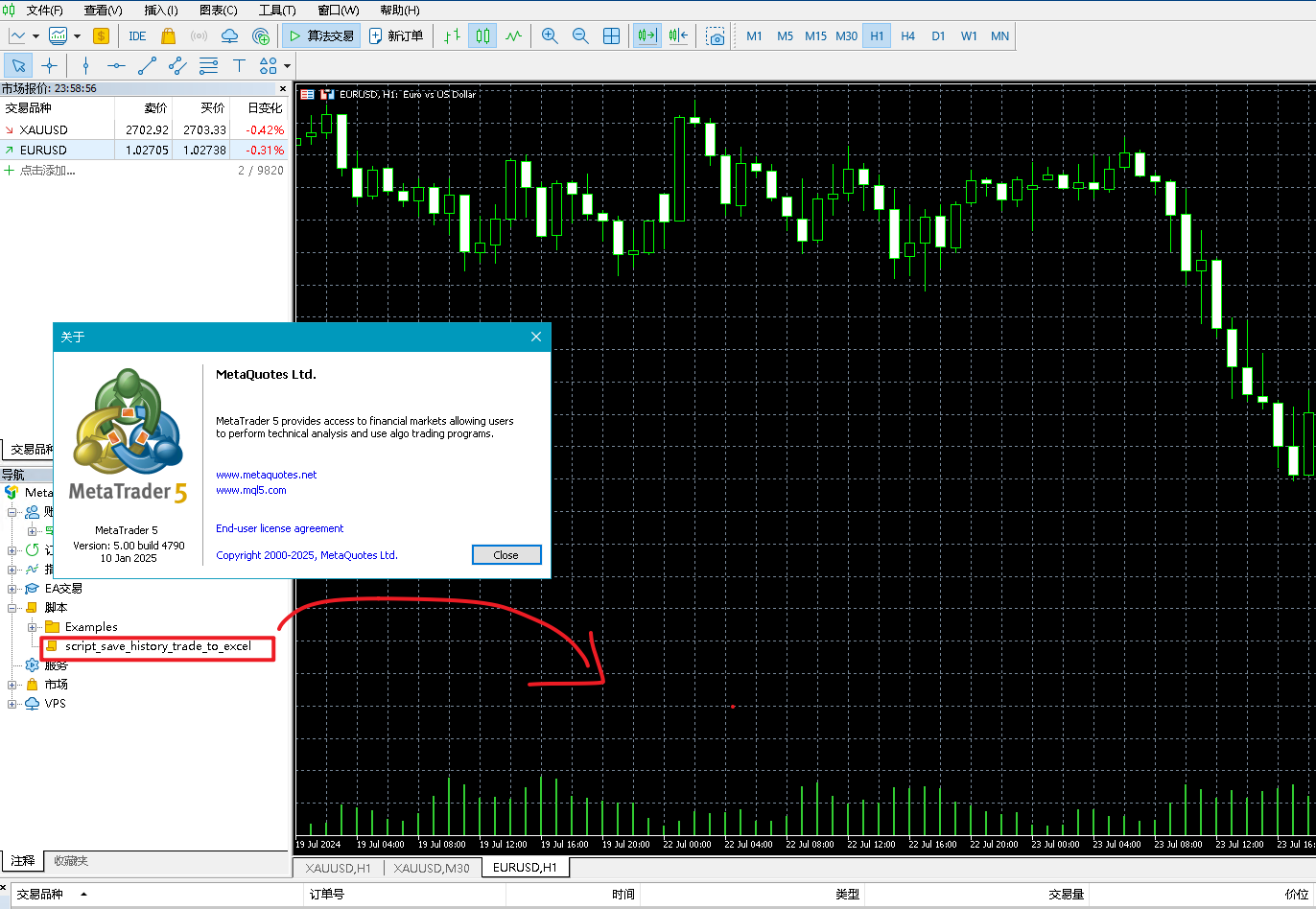Open the 收藏夹 tab in Navigator
Image resolution: width=1316 pixels, height=909 pixels.
71,861
